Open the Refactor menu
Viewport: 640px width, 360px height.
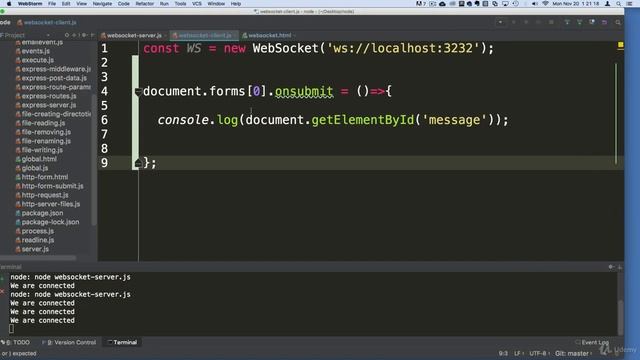click(x=144, y=4)
